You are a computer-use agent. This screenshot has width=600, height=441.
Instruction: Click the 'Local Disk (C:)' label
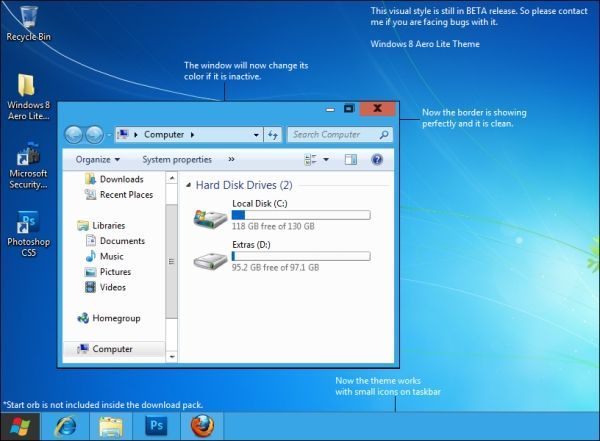pos(260,203)
